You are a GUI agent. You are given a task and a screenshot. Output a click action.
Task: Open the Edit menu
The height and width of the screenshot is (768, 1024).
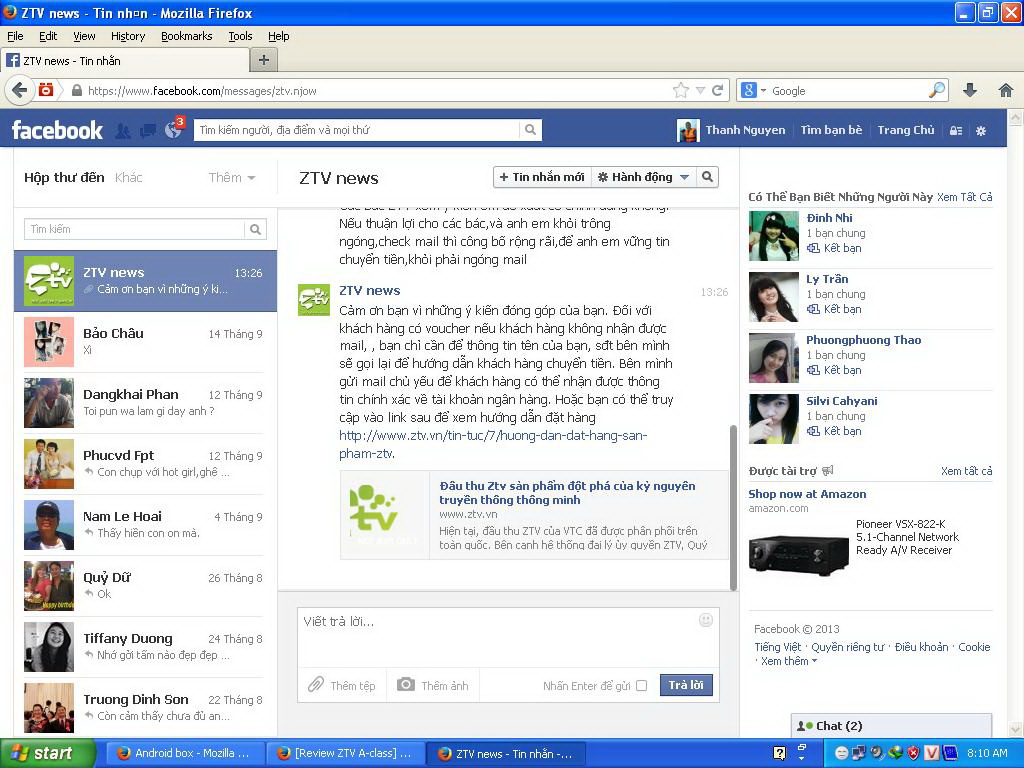click(48, 36)
